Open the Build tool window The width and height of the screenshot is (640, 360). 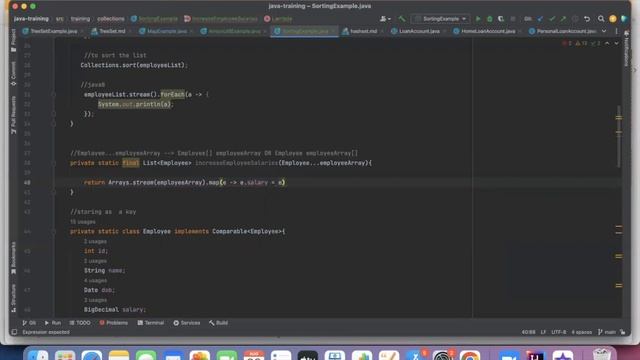click(x=218, y=323)
